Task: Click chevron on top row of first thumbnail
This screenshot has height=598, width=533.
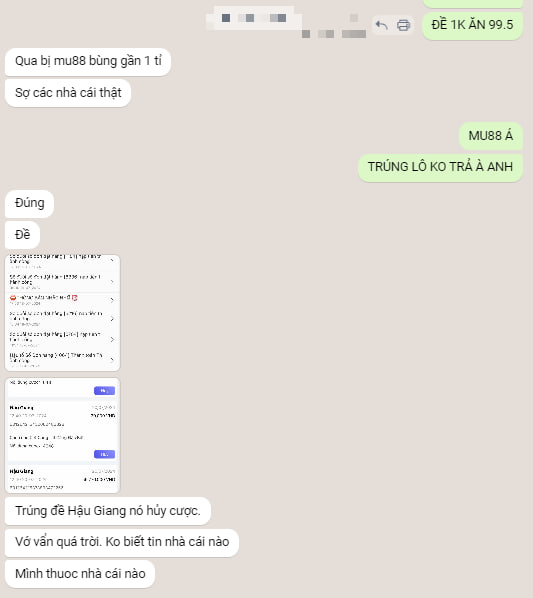Action: (112, 260)
